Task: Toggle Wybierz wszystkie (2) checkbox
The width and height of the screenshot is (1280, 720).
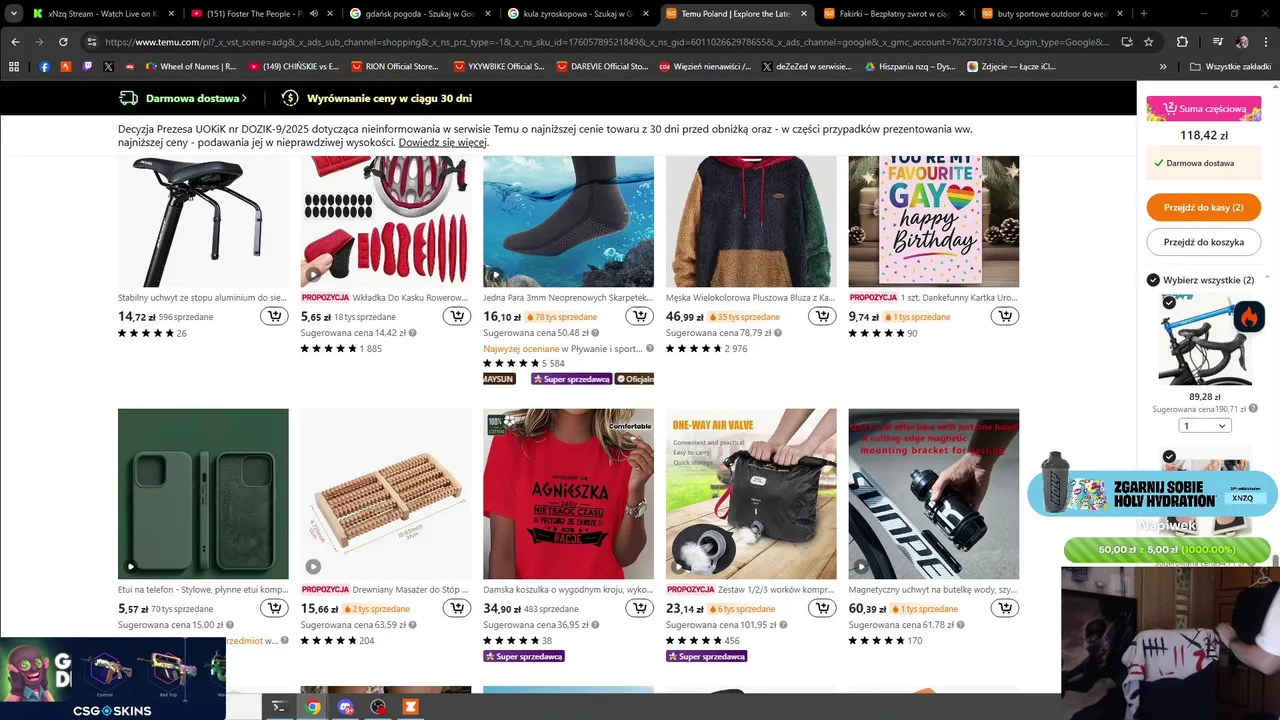Action: pos(1154,280)
